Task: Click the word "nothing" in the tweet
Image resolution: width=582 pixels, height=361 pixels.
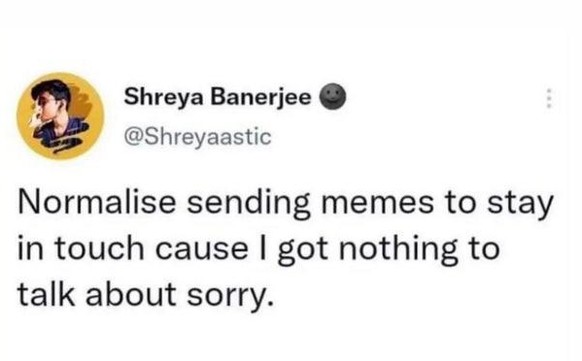Action: click(x=398, y=249)
